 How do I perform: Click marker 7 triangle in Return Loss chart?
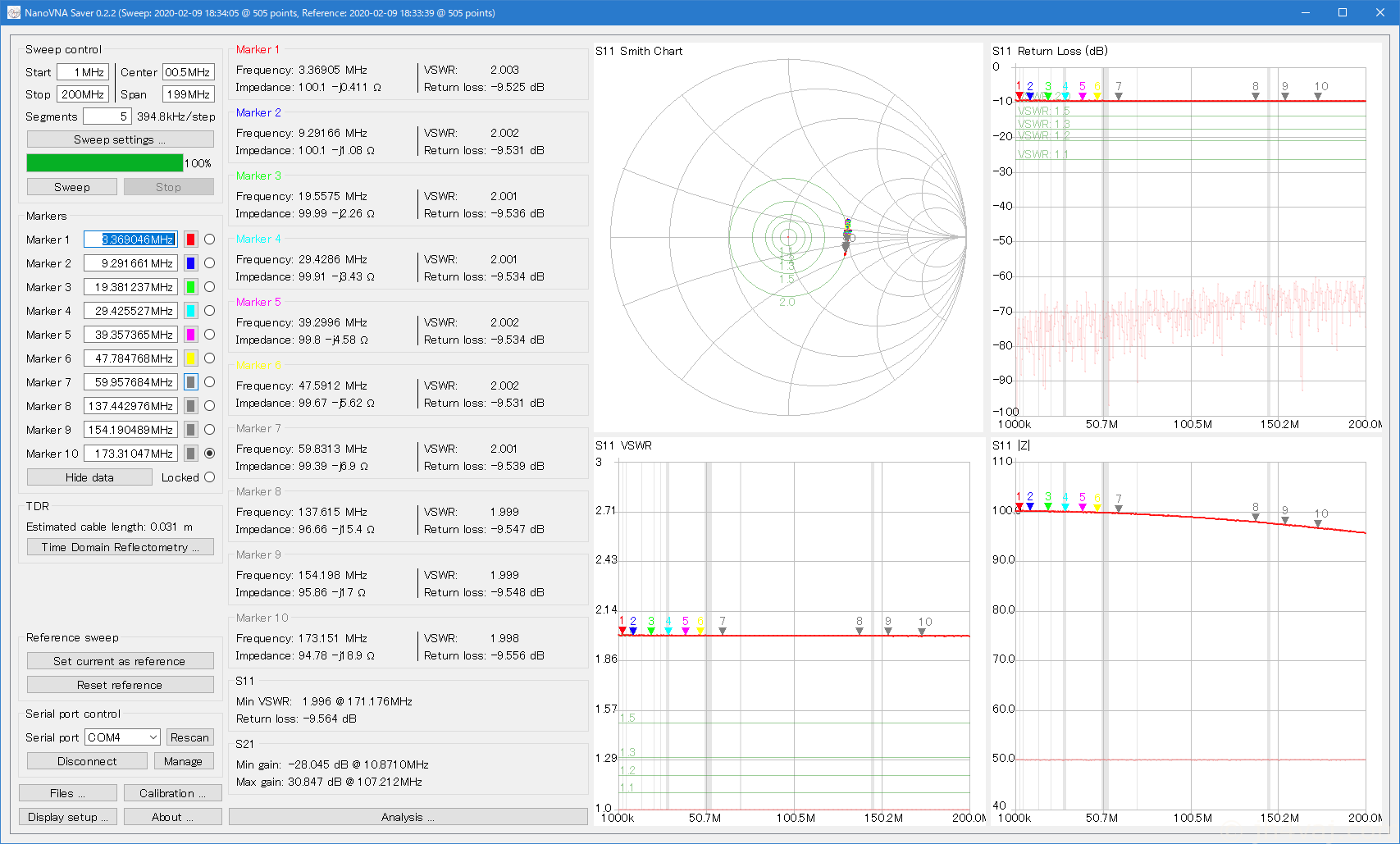pyautogui.click(x=1119, y=97)
